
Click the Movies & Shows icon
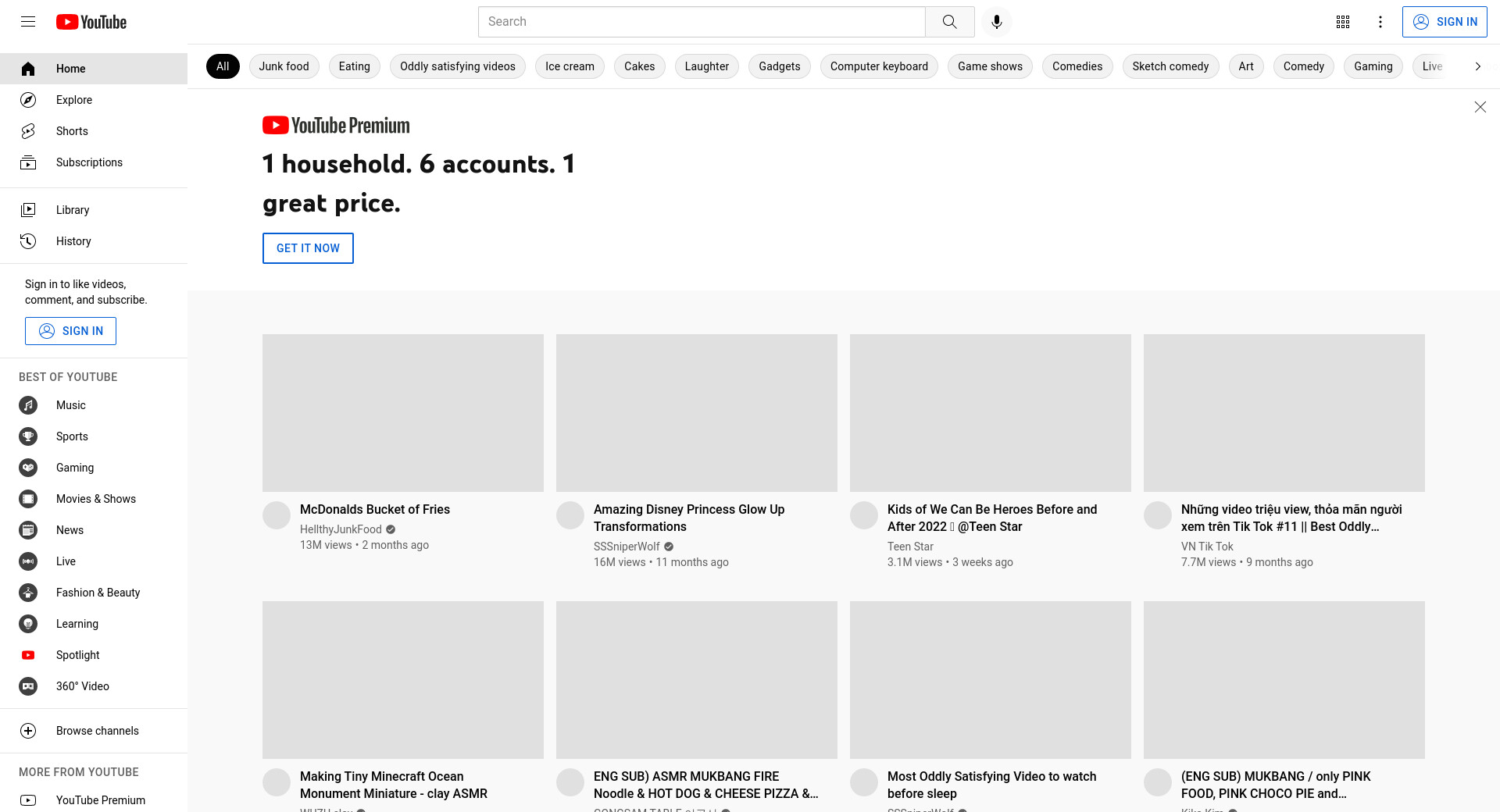(28, 499)
